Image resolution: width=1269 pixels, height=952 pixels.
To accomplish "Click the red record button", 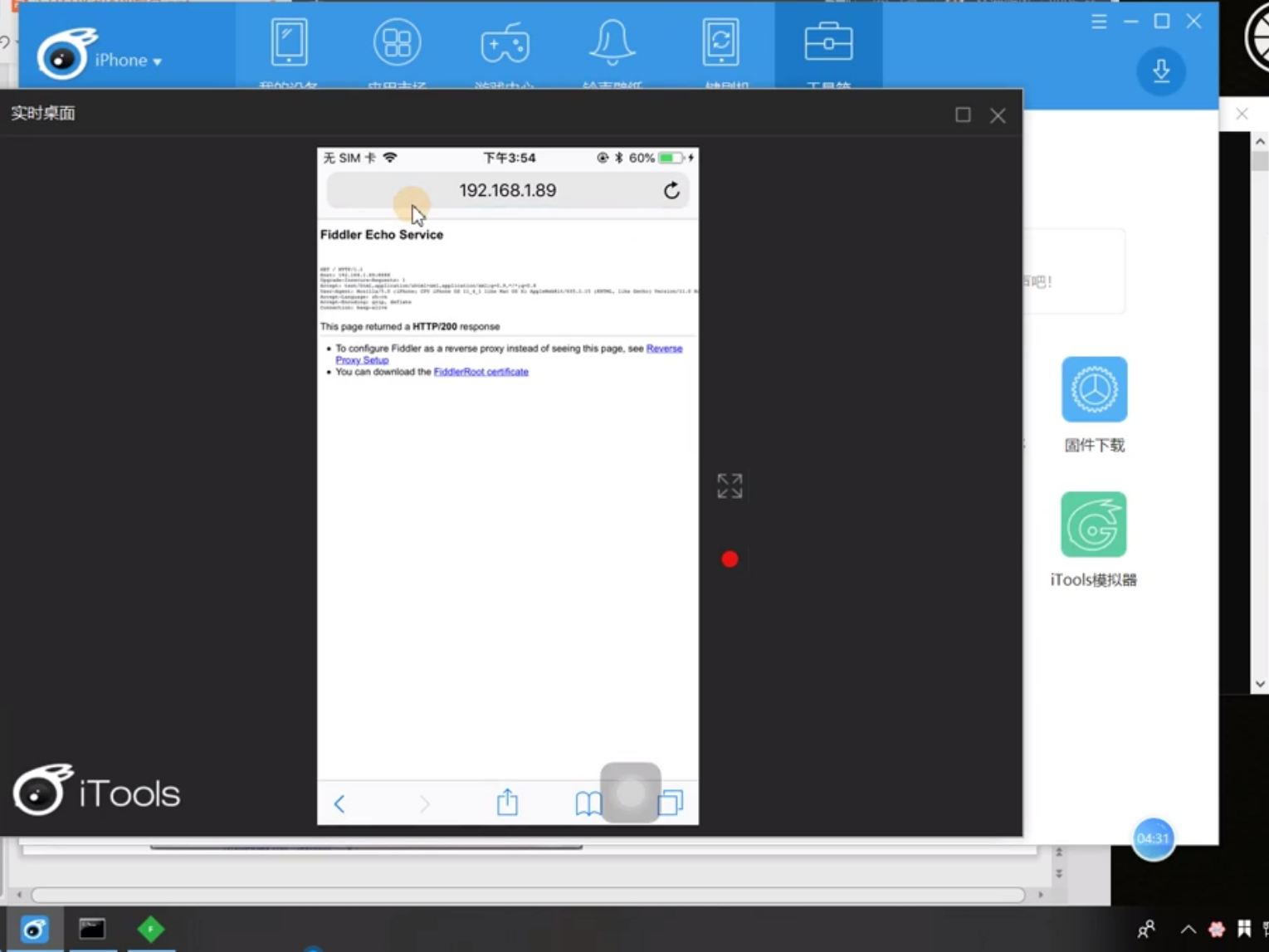I will coord(730,559).
